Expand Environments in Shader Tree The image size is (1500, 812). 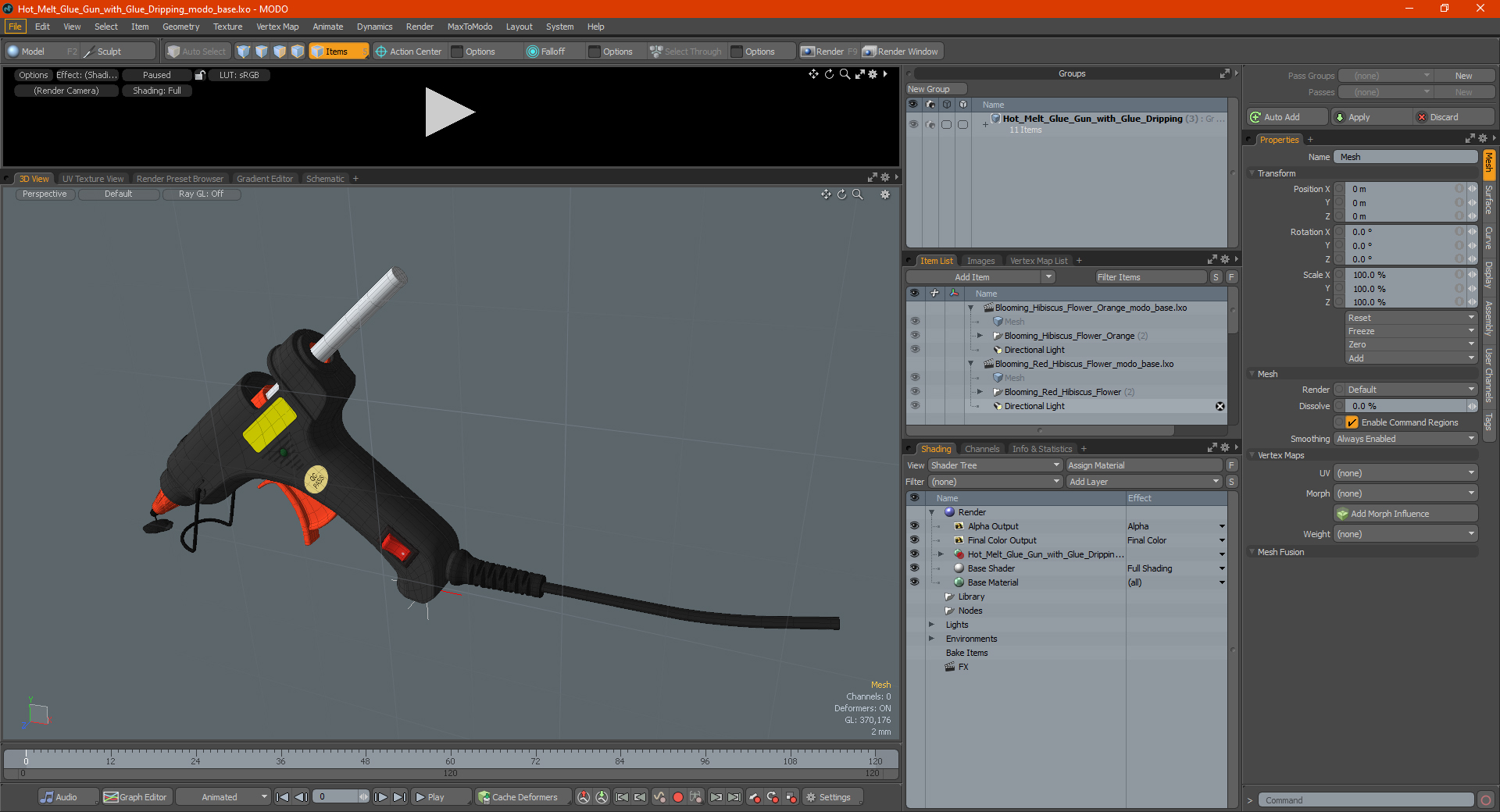point(932,639)
